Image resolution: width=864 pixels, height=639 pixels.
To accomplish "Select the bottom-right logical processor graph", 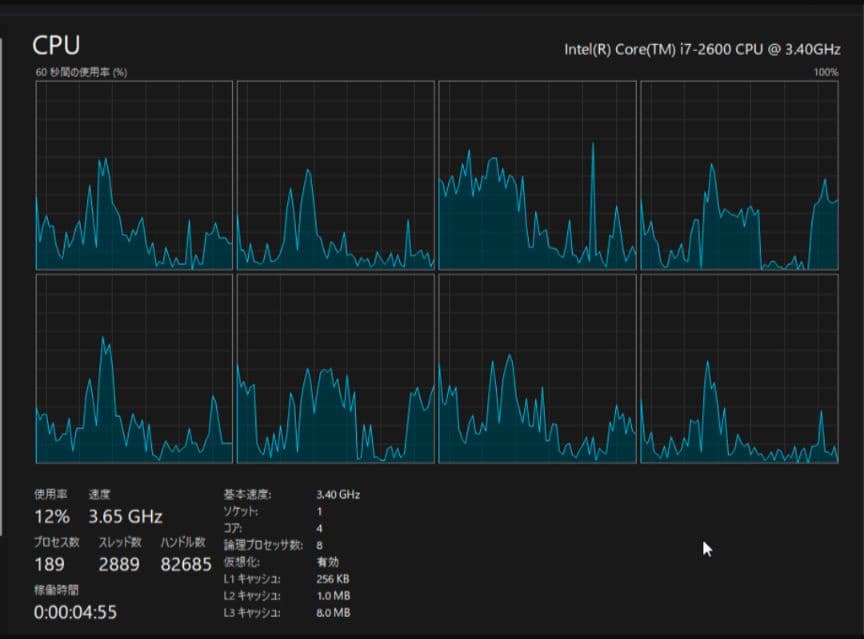I will click(x=739, y=368).
